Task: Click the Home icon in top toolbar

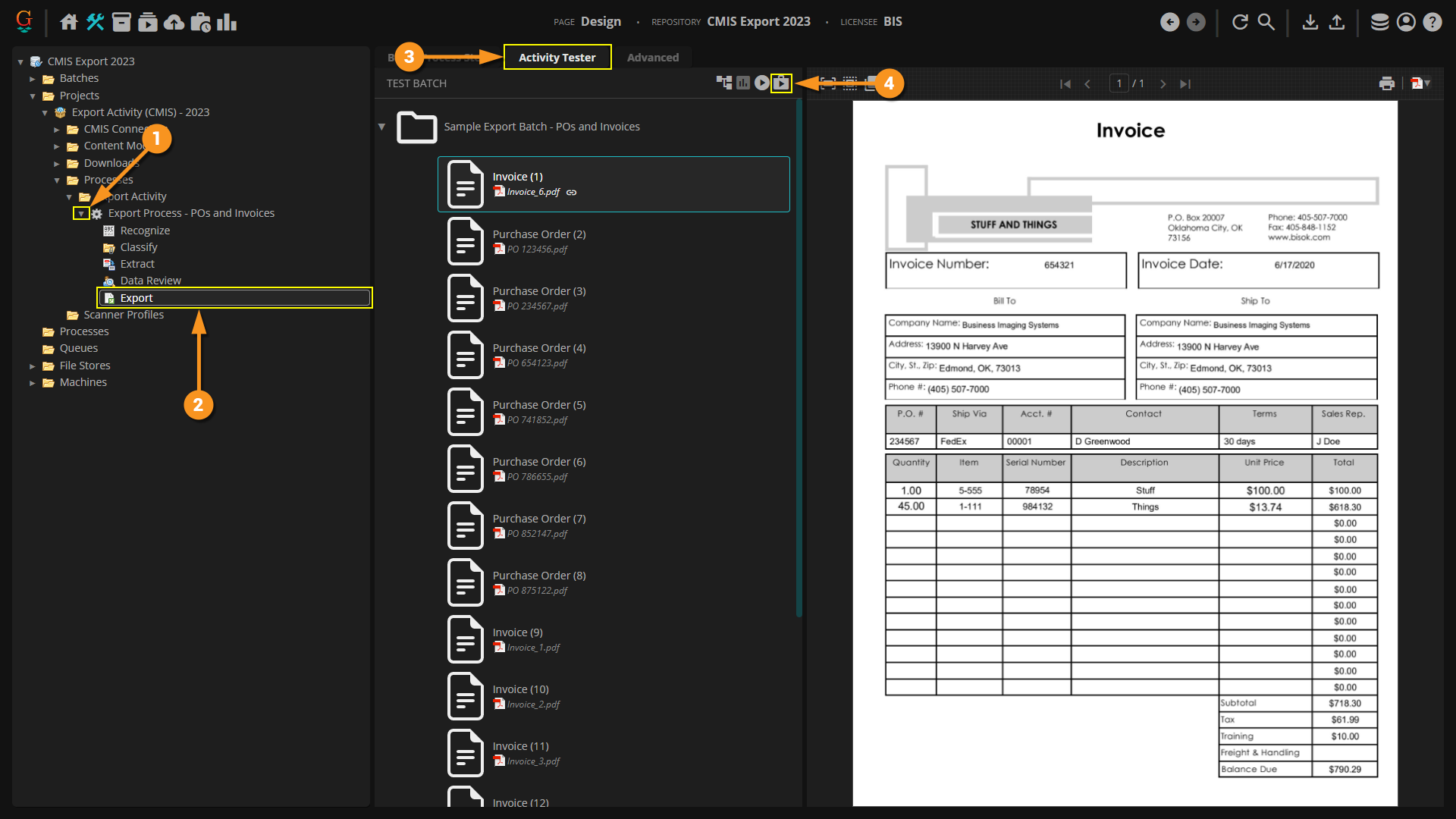Action: (x=69, y=22)
